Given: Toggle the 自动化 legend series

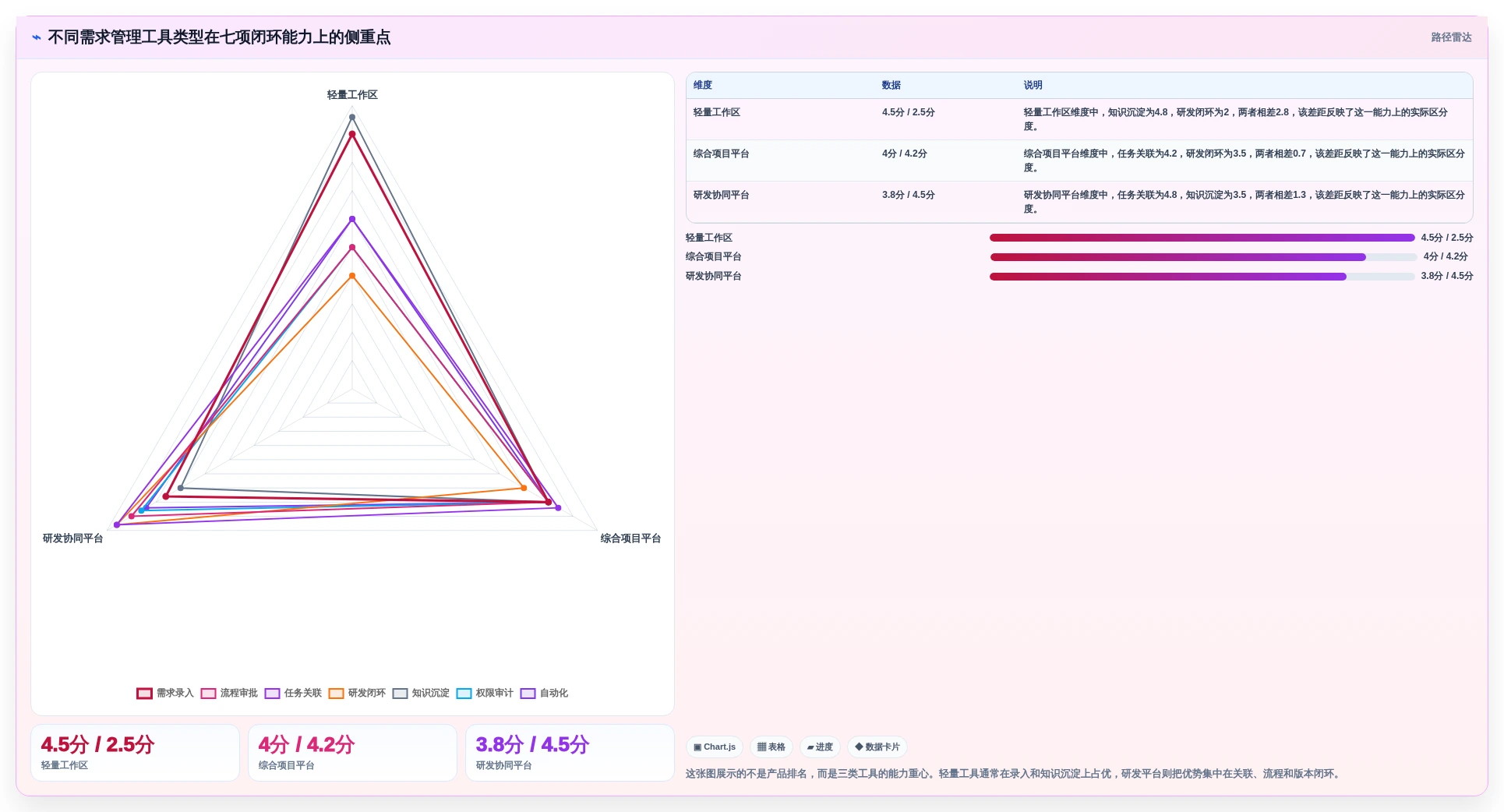Looking at the screenshot, I should (x=544, y=694).
